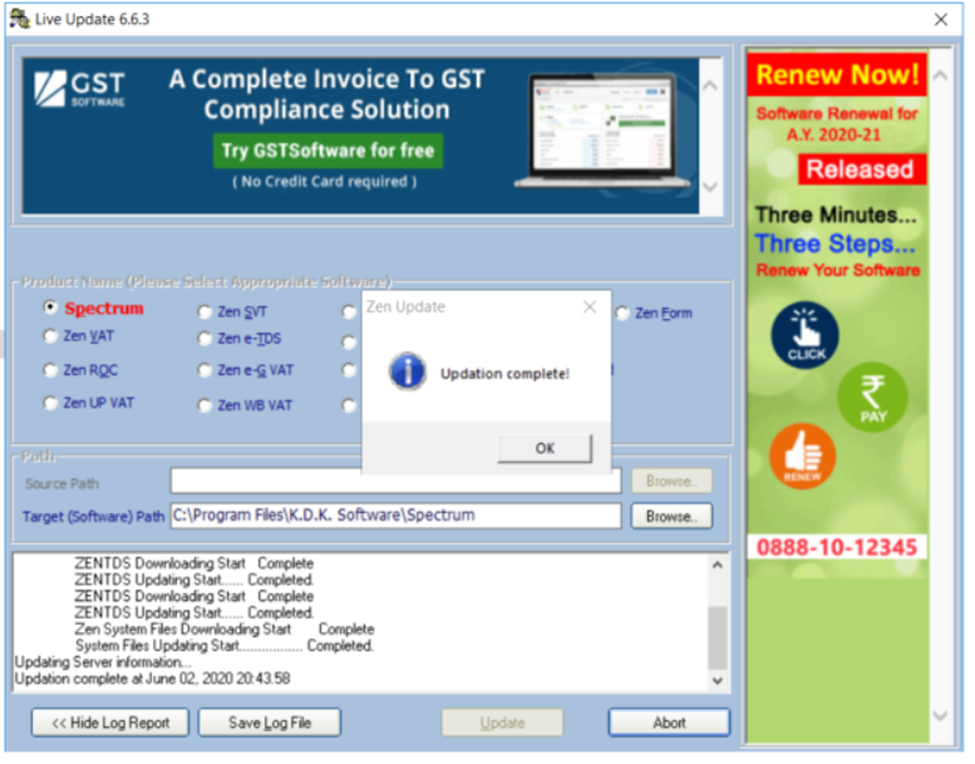Click the "( No Credit Card required )" text

[x=325, y=182]
